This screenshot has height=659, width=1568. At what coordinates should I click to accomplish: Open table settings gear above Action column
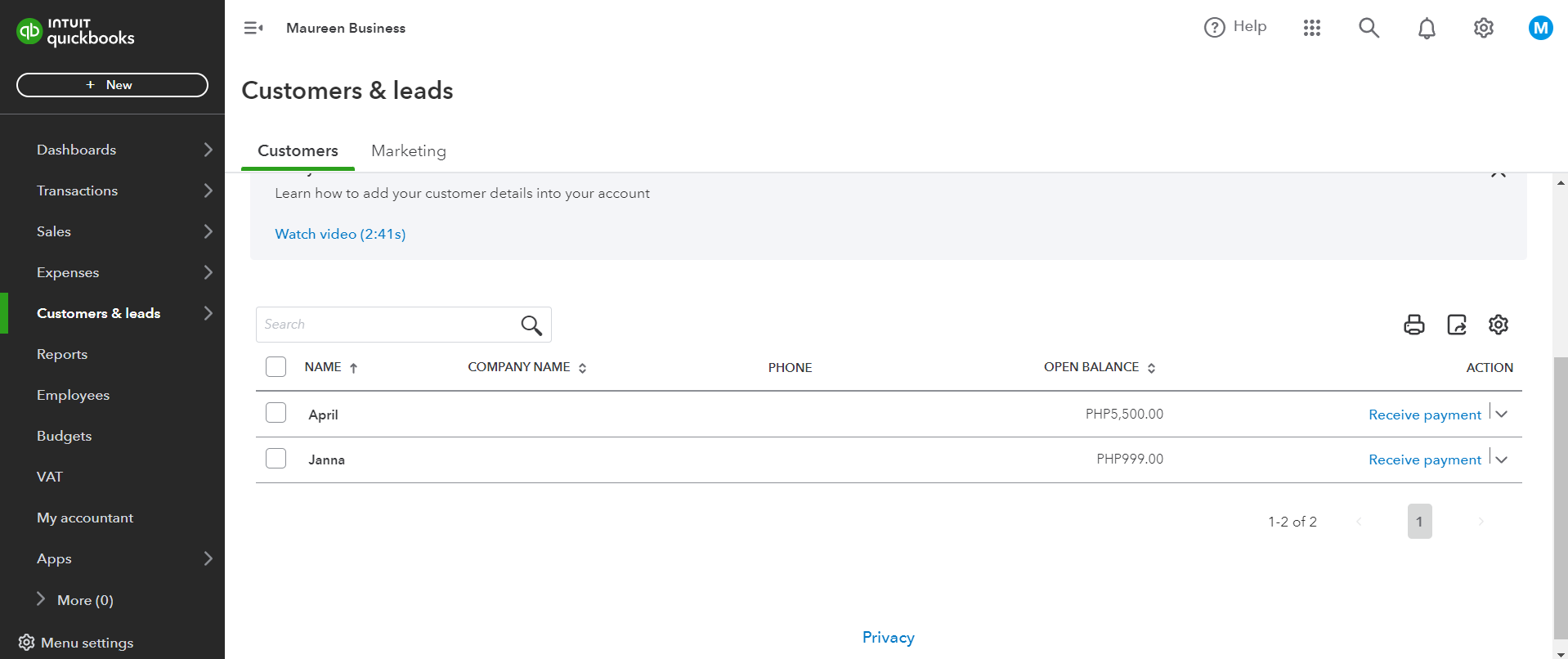click(x=1498, y=325)
